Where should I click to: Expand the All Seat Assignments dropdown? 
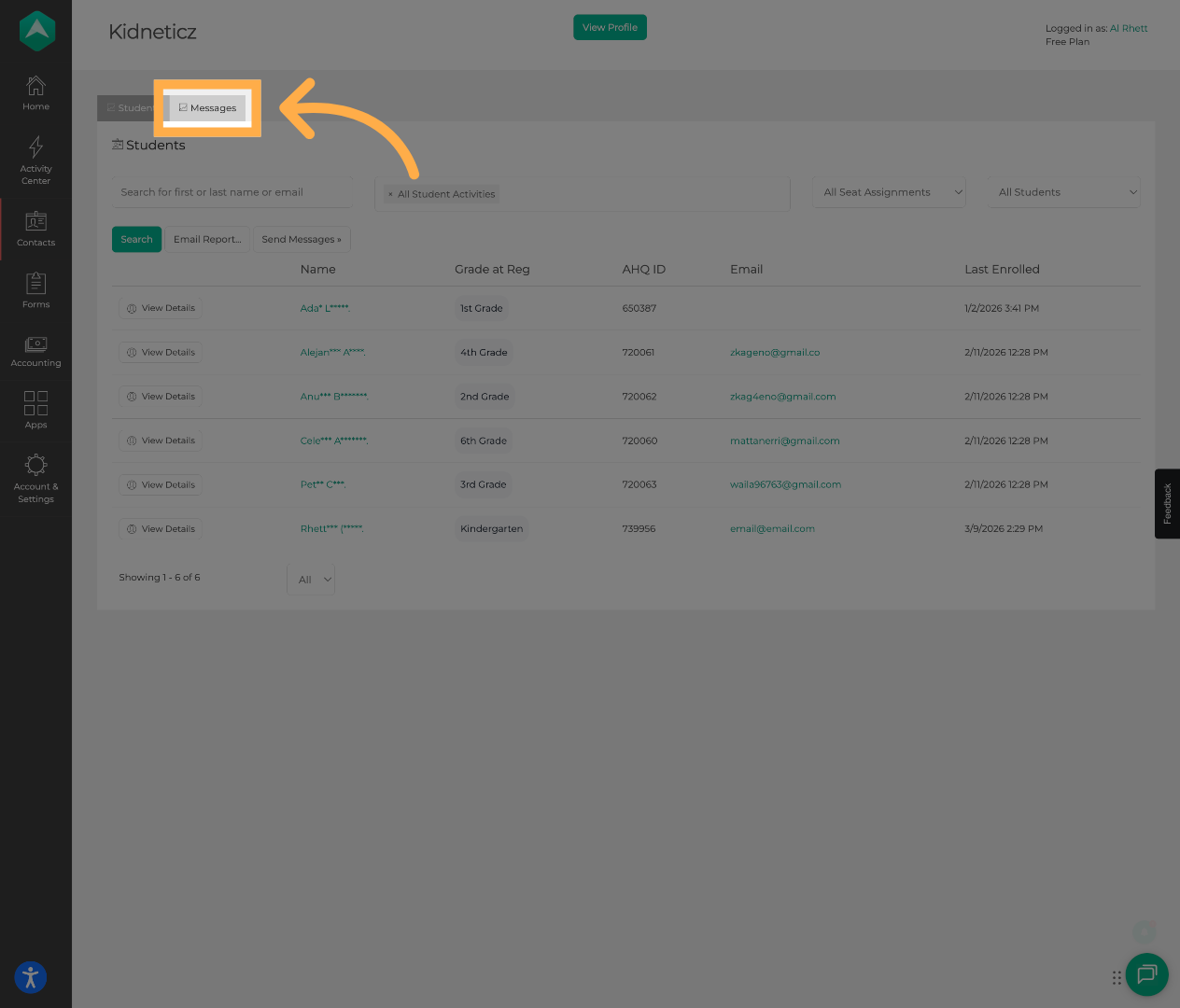click(x=892, y=192)
